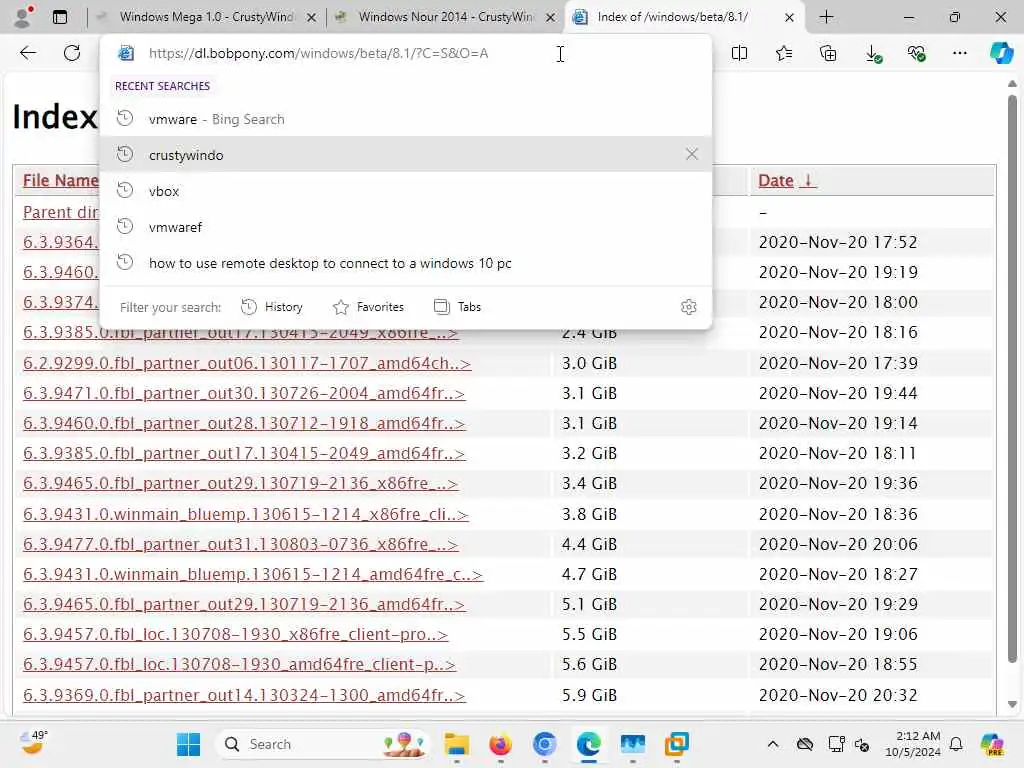The height and width of the screenshot is (768, 1024).
Task: Download 6.3.9385.0 fbl_partner_out17 amd64 file
Action: [244, 453]
